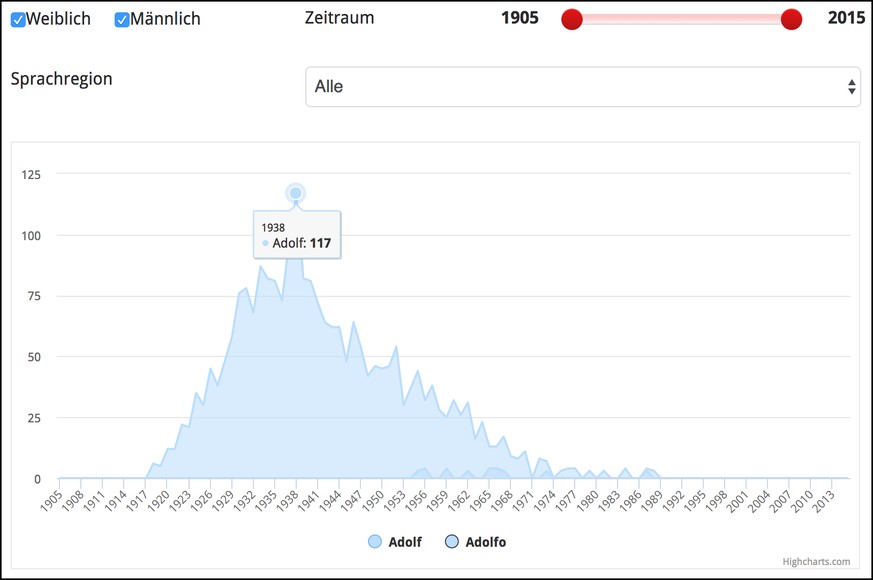Screen dimensions: 873x580
Task: Click the highlighted 1938 peak data point
Action: pyautogui.click(x=295, y=193)
